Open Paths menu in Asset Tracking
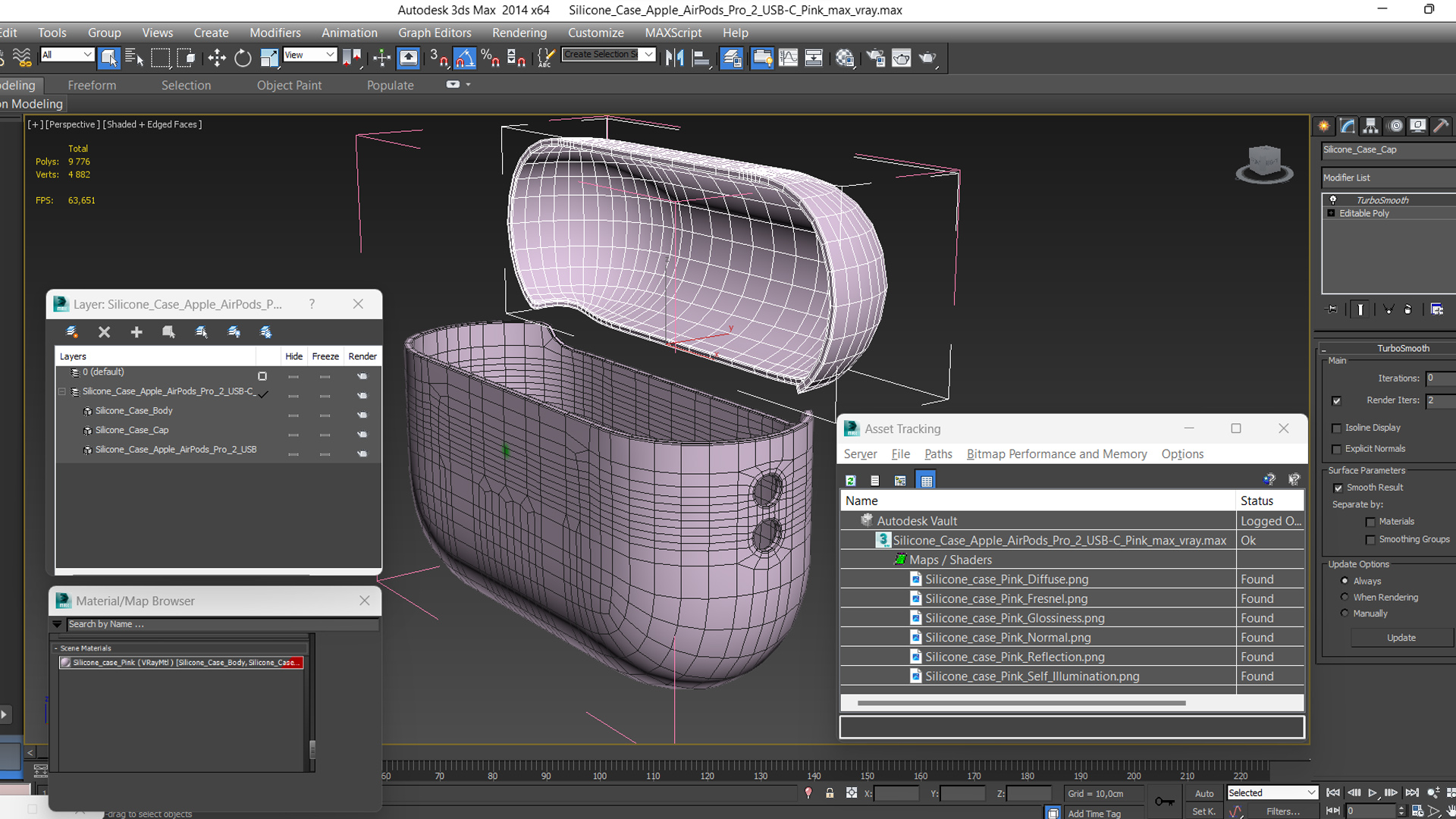Screen dimensions: 1456x819 [x=938, y=454]
